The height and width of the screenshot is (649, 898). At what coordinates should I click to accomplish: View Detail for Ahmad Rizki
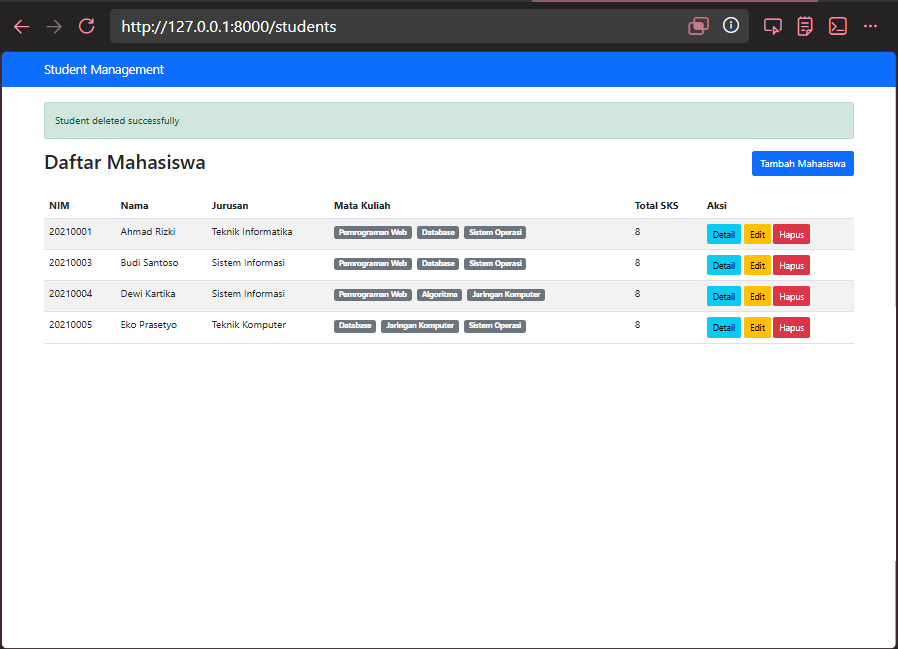tap(723, 234)
